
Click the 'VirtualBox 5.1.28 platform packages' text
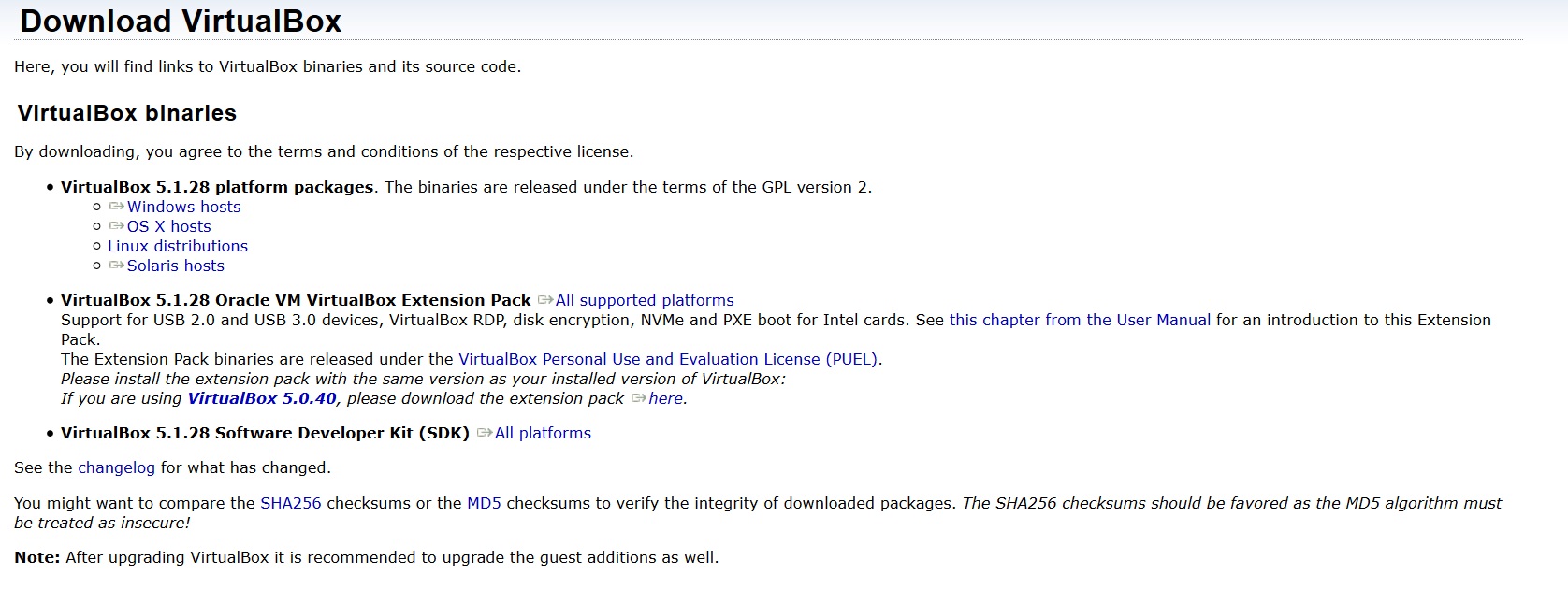(217, 187)
